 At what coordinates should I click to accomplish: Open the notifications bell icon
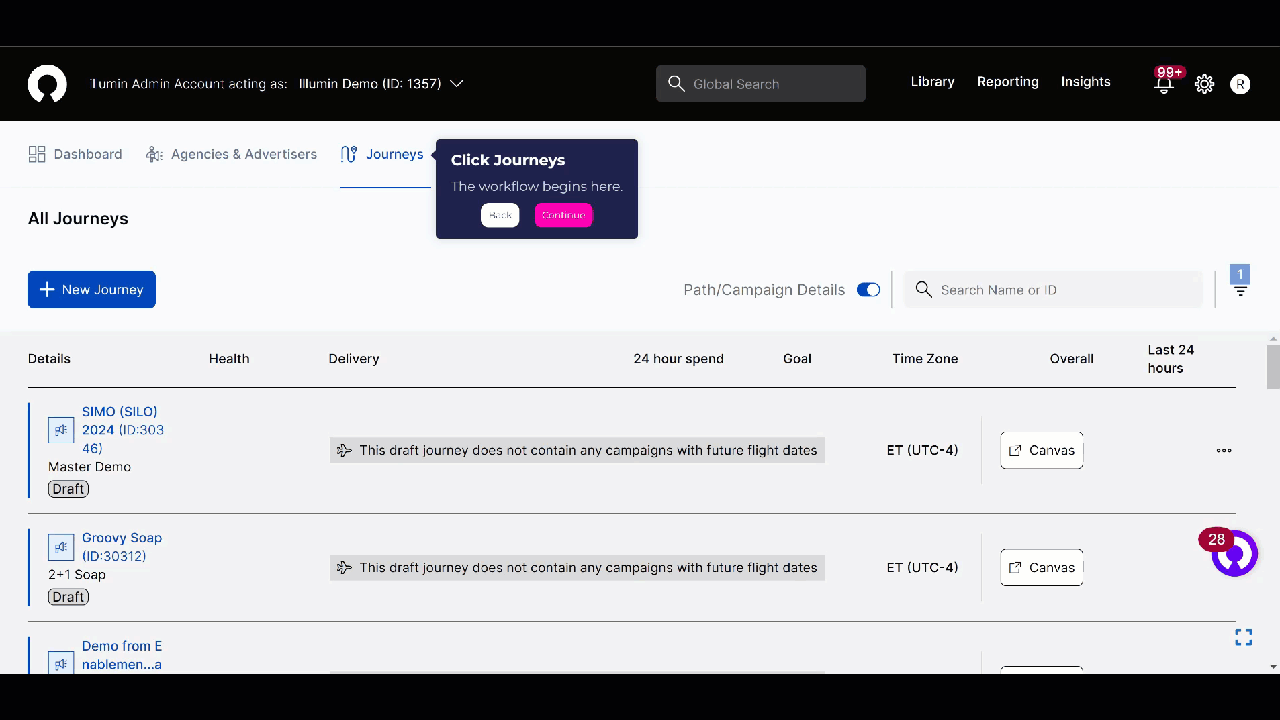(1164, 85)
